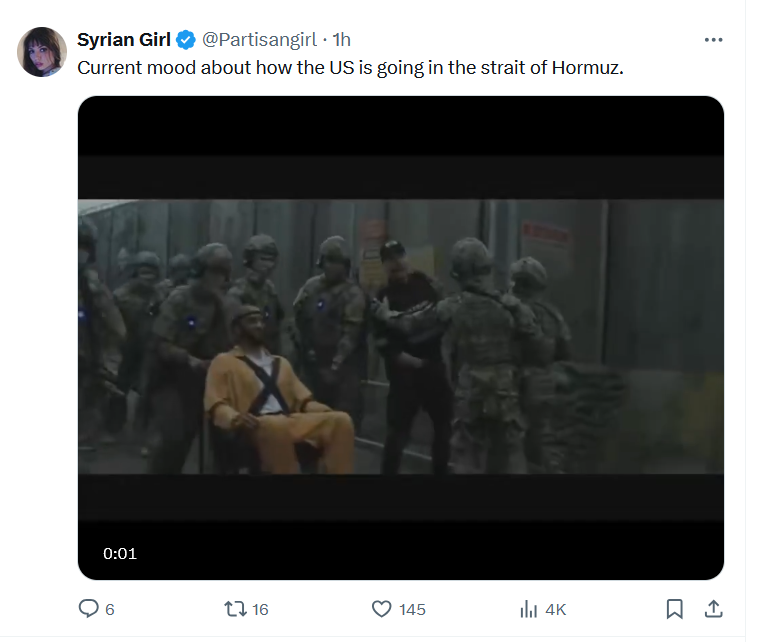Viewport: 759px width, 642px height.
Task: Click the blue verified badge
Action: (x=186, y=40)
